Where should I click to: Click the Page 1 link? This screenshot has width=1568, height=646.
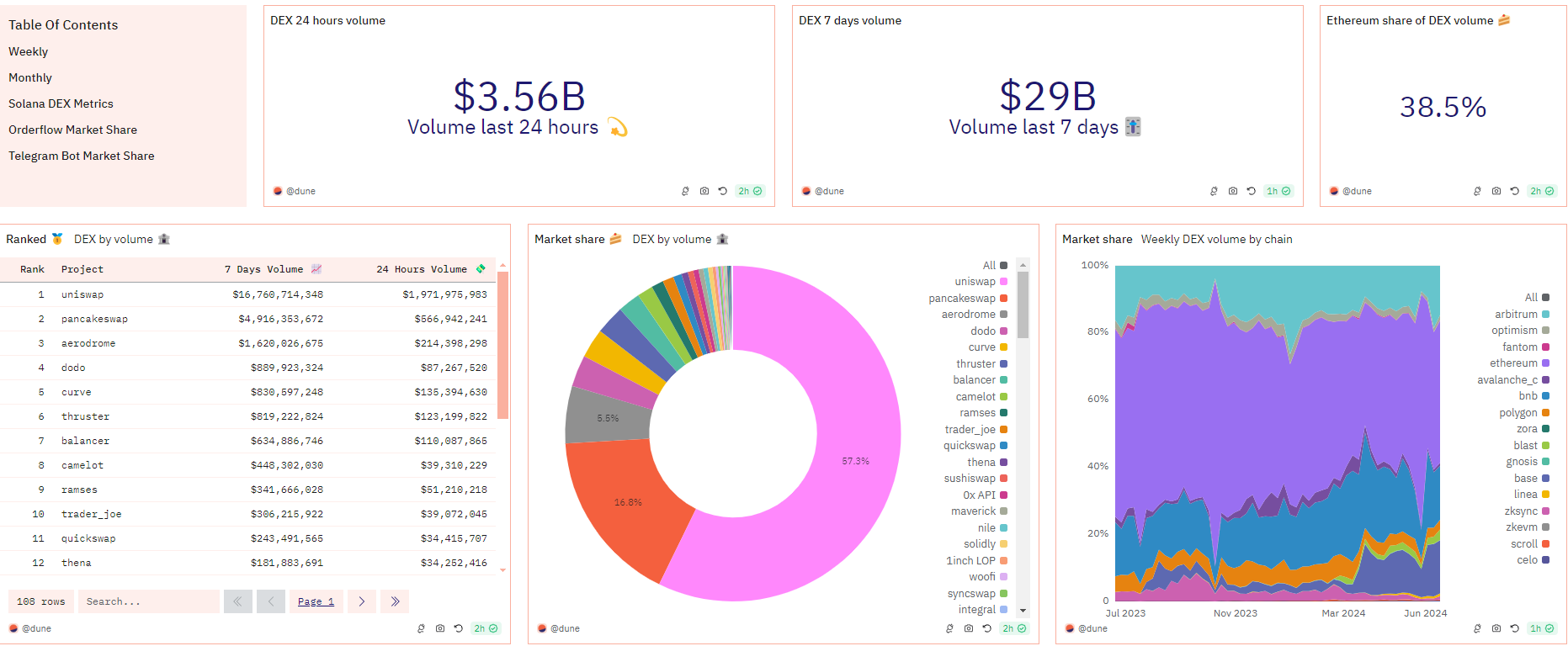tap(316, 601)
